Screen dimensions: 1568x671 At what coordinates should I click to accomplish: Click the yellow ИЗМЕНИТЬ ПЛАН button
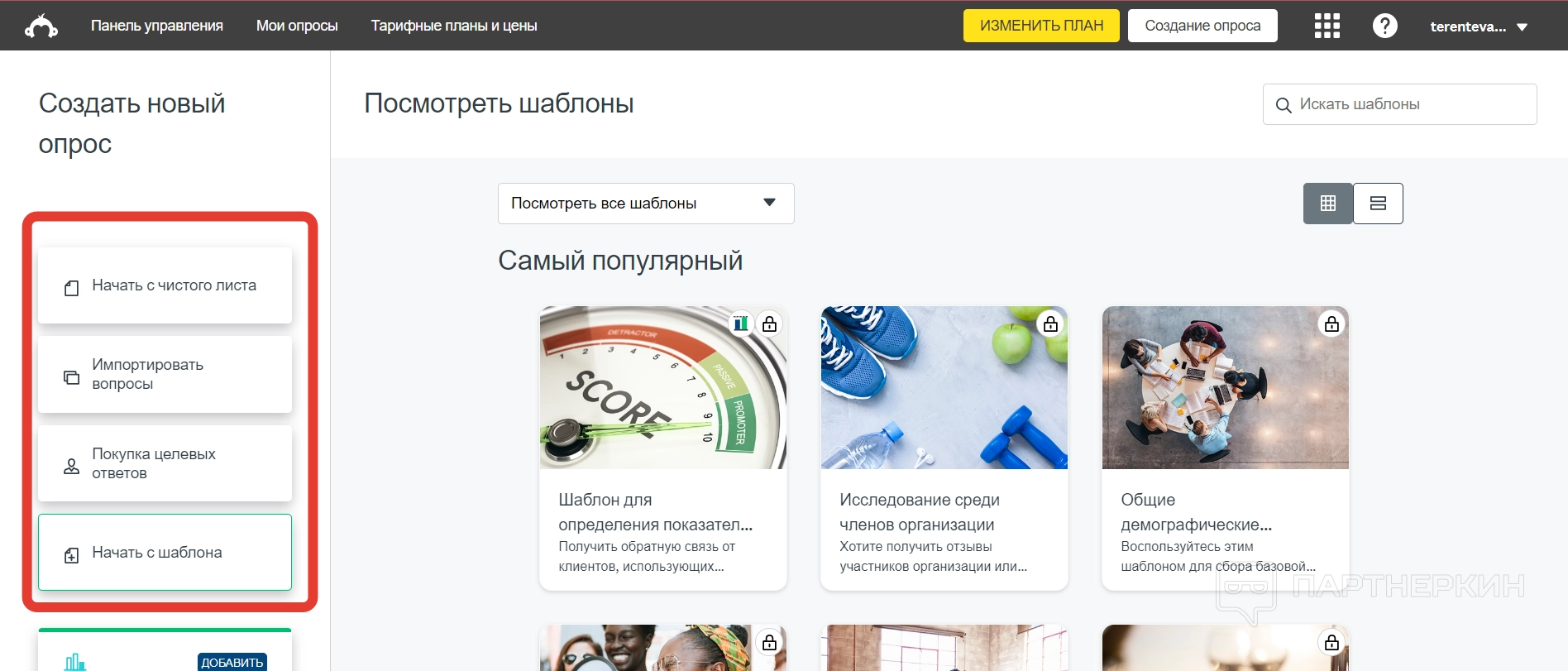click(1041, 26)
